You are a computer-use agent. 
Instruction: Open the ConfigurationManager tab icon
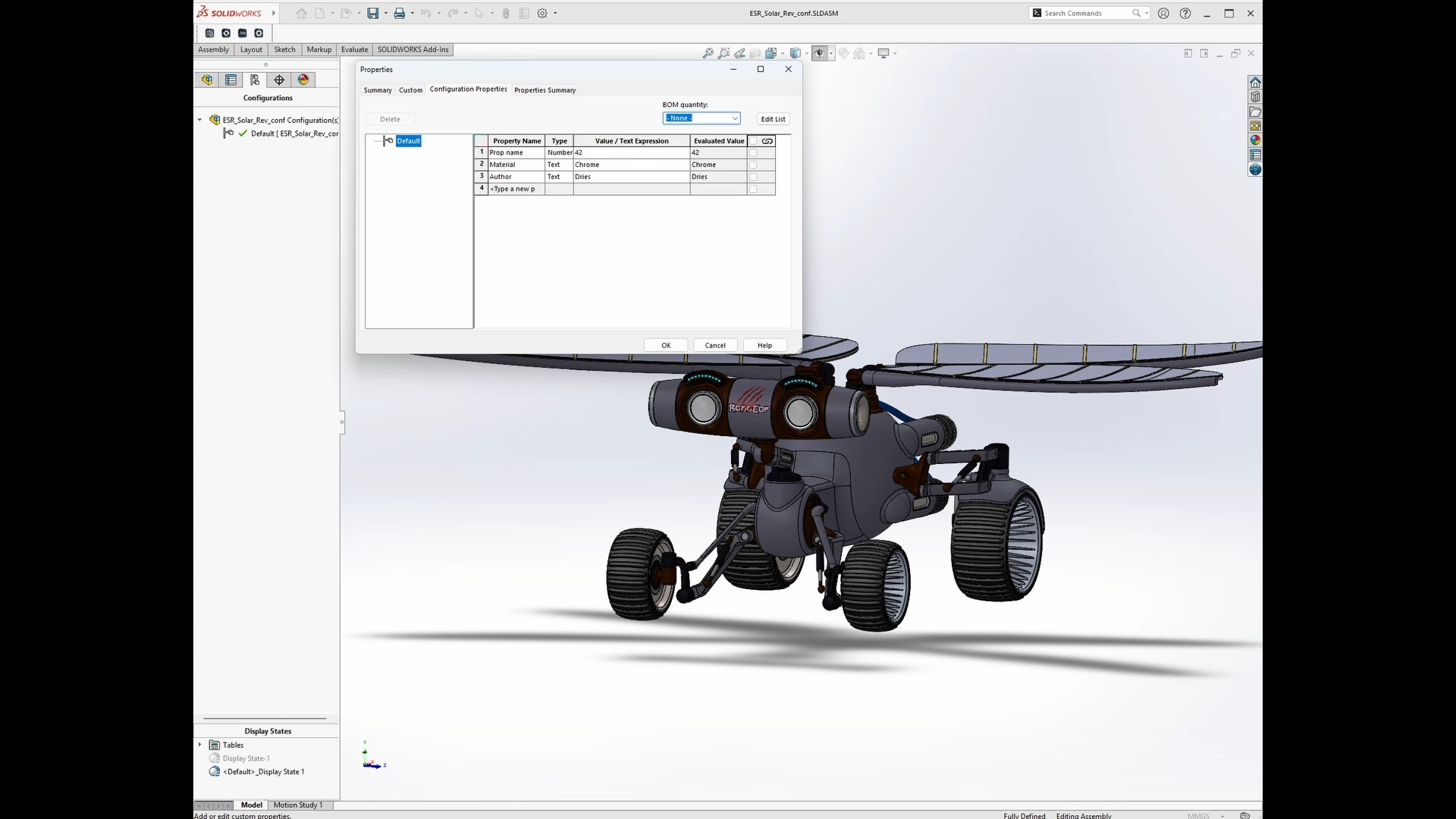(255, 80)
